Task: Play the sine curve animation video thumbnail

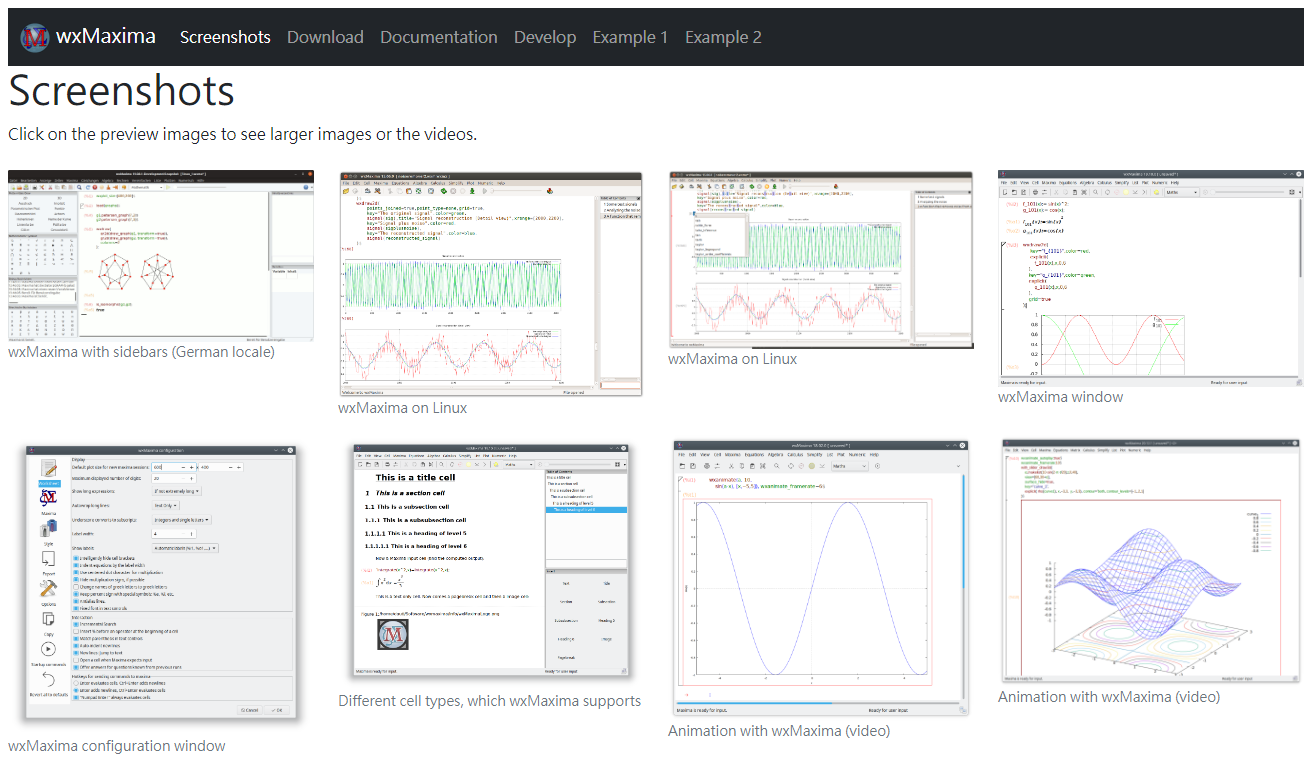Action: (821, 579)
